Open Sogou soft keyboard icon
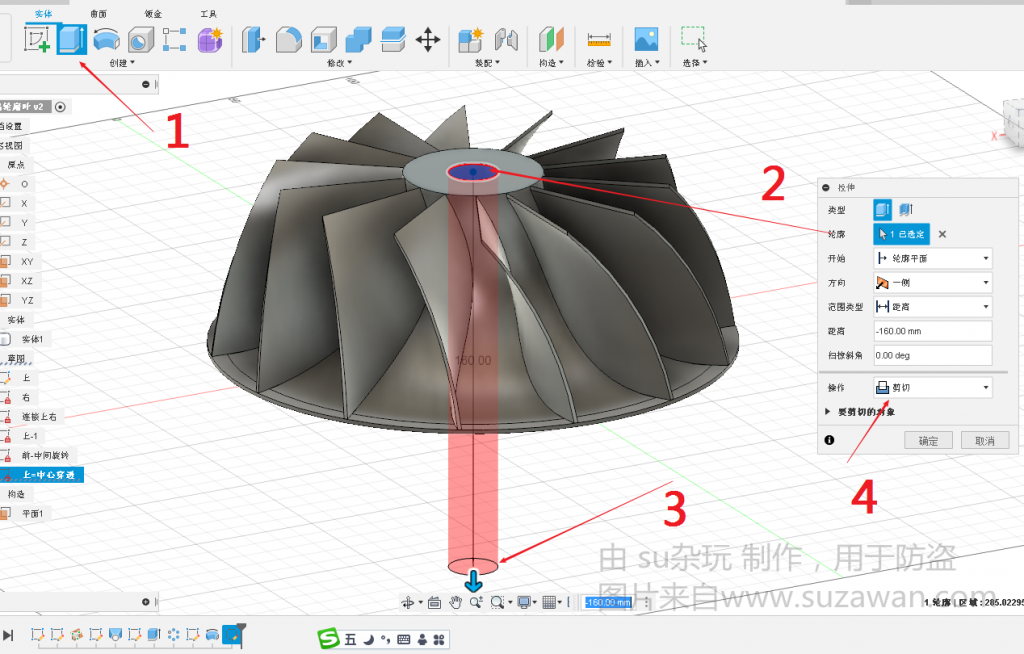 click(x=404, y=640)
